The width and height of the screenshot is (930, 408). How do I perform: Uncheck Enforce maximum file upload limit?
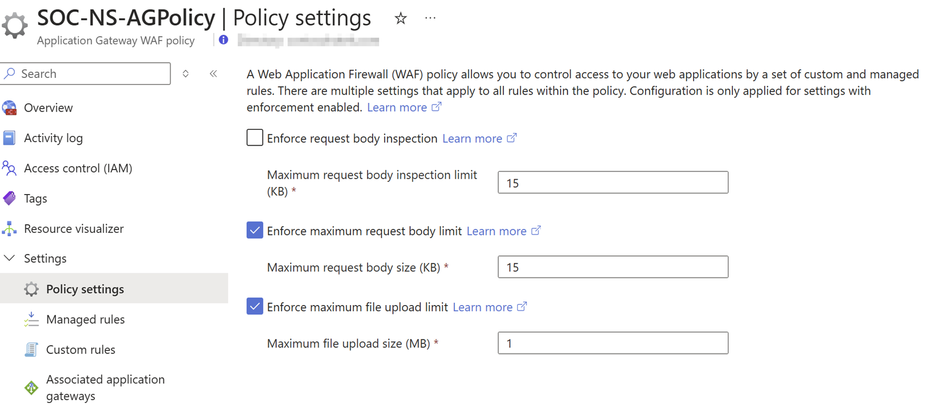pyautogui.click(x=255, y=307)
